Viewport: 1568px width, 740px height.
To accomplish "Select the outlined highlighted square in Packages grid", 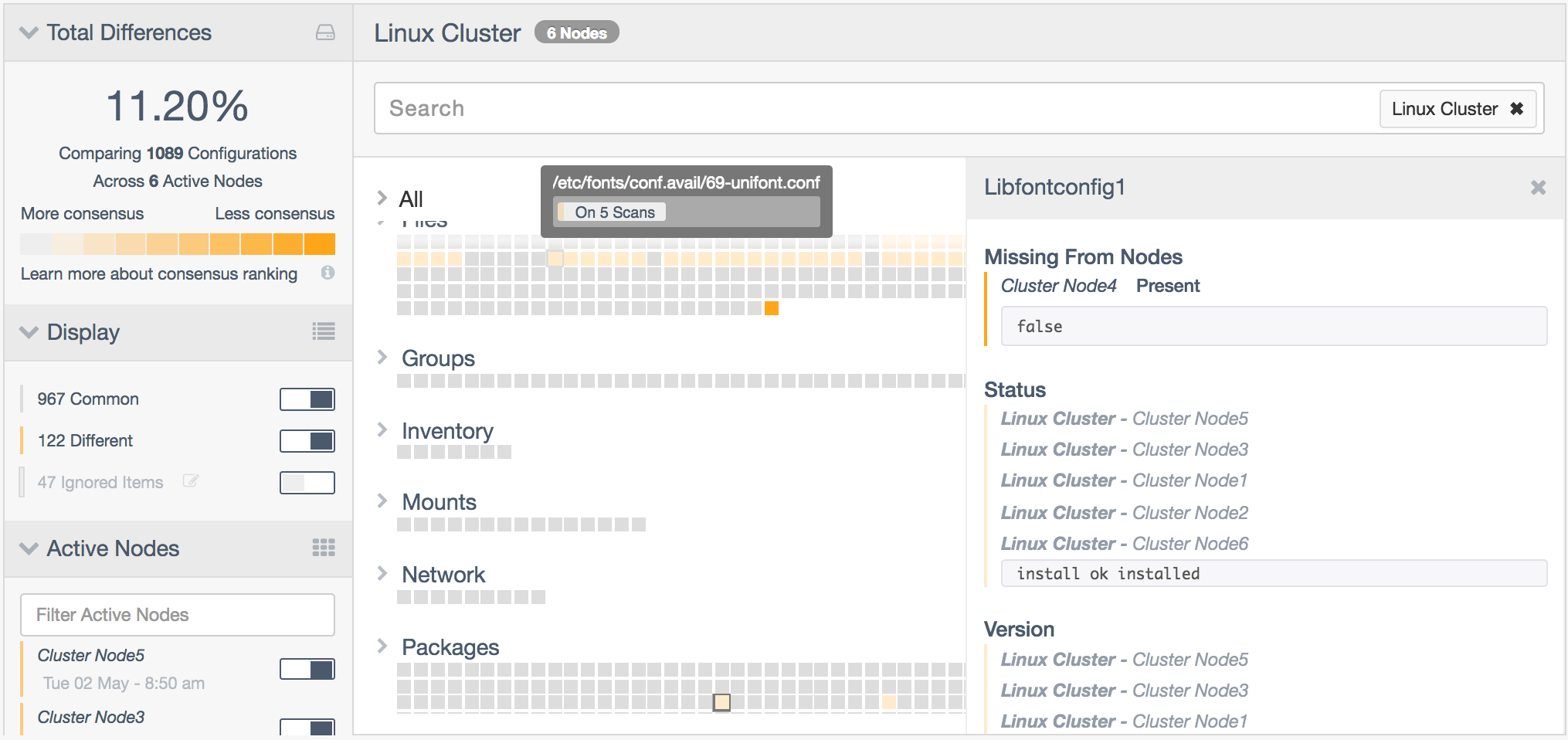I will point(721,702).
